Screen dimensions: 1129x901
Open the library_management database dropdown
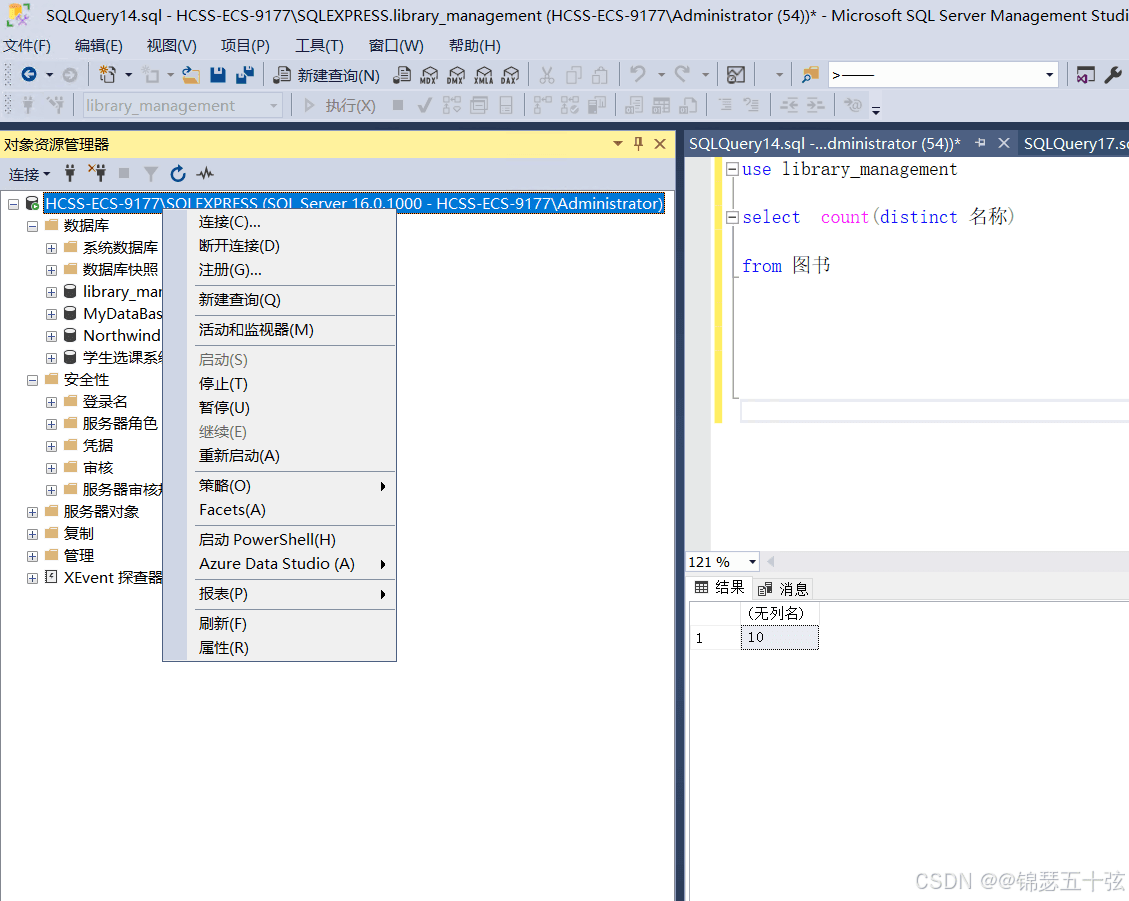point(274,106)
